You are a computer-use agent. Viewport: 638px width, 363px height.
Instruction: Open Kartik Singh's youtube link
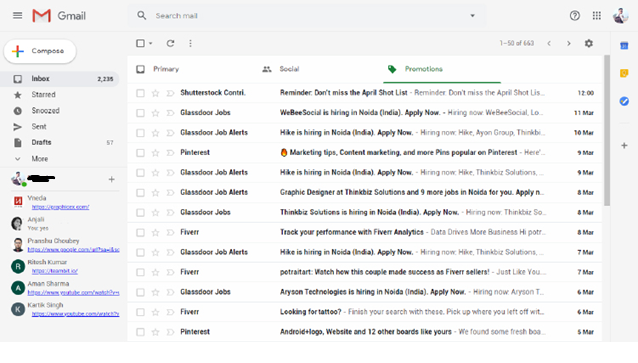[x=76, y=314]
